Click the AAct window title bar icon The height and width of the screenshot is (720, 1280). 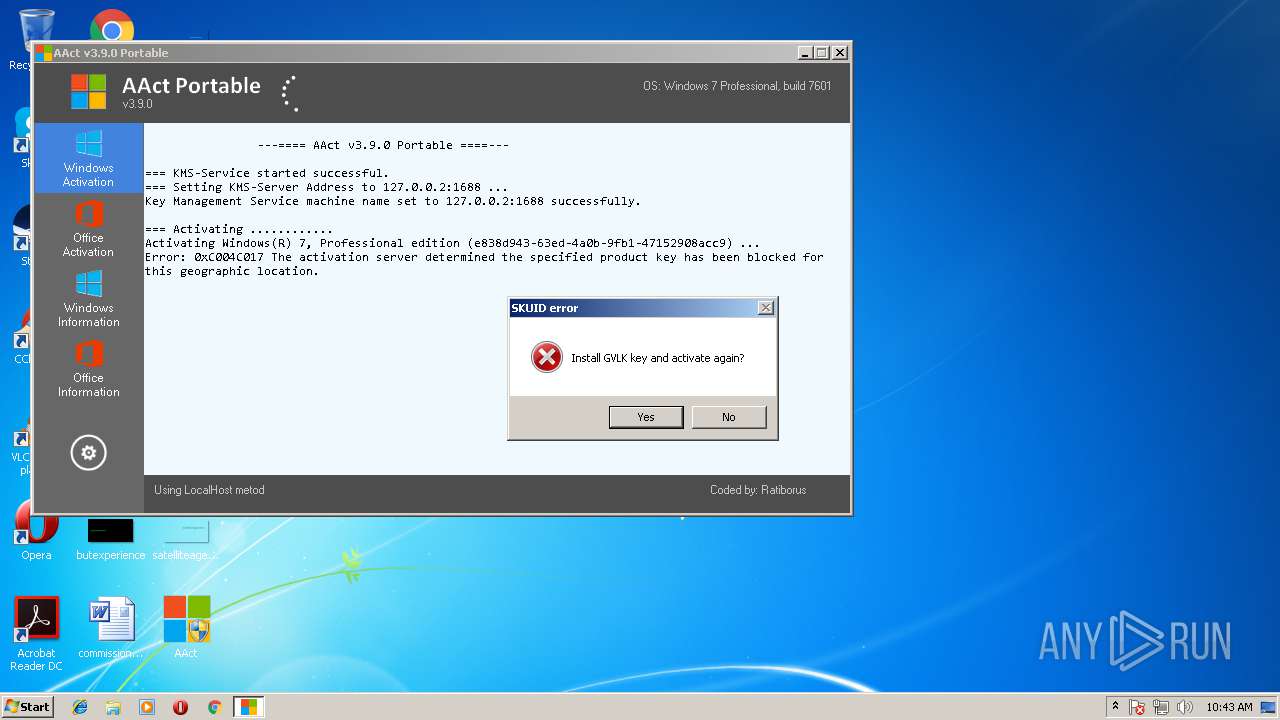(x=44, y=53)
